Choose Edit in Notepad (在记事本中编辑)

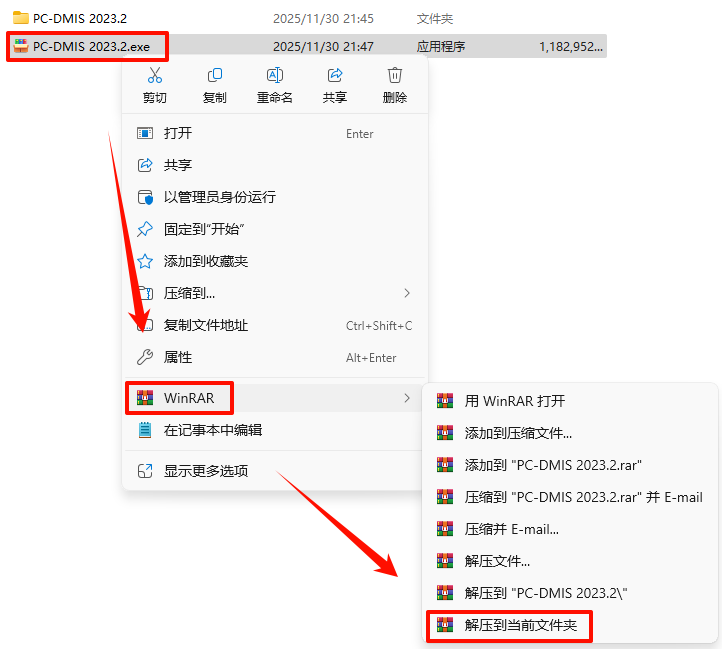(274, 430)
